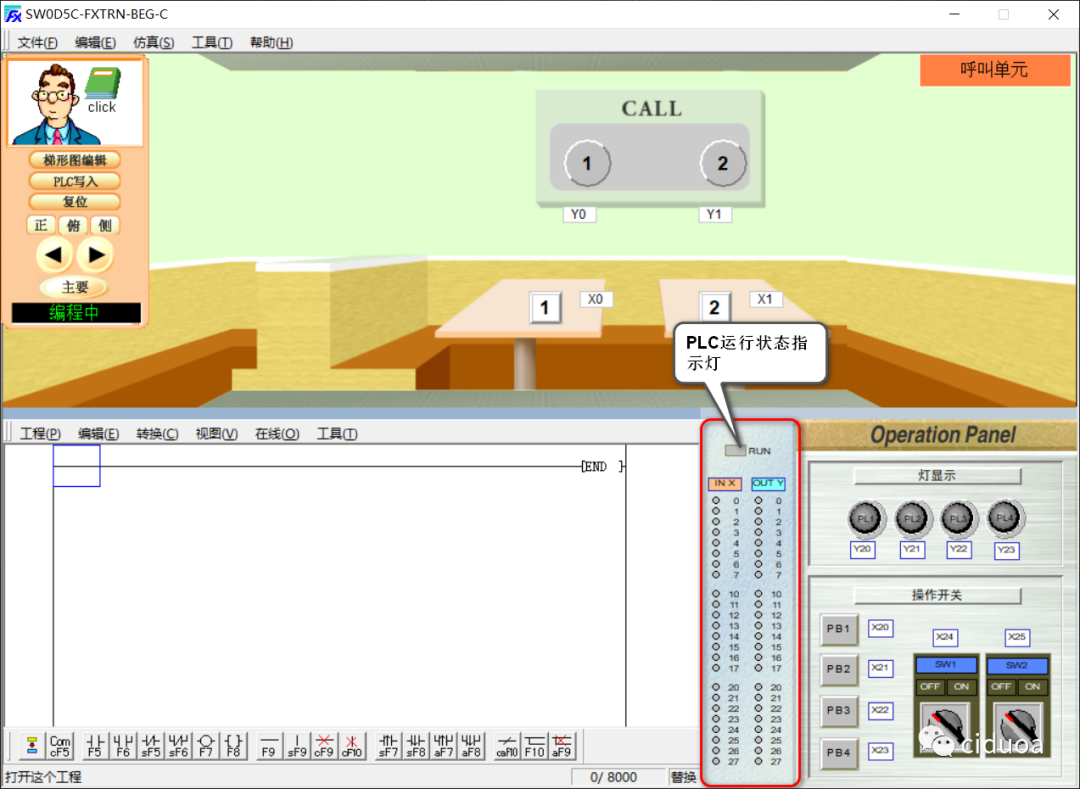
Task: Select the sF5 normally closed contact icon
Action: point(151,746)
